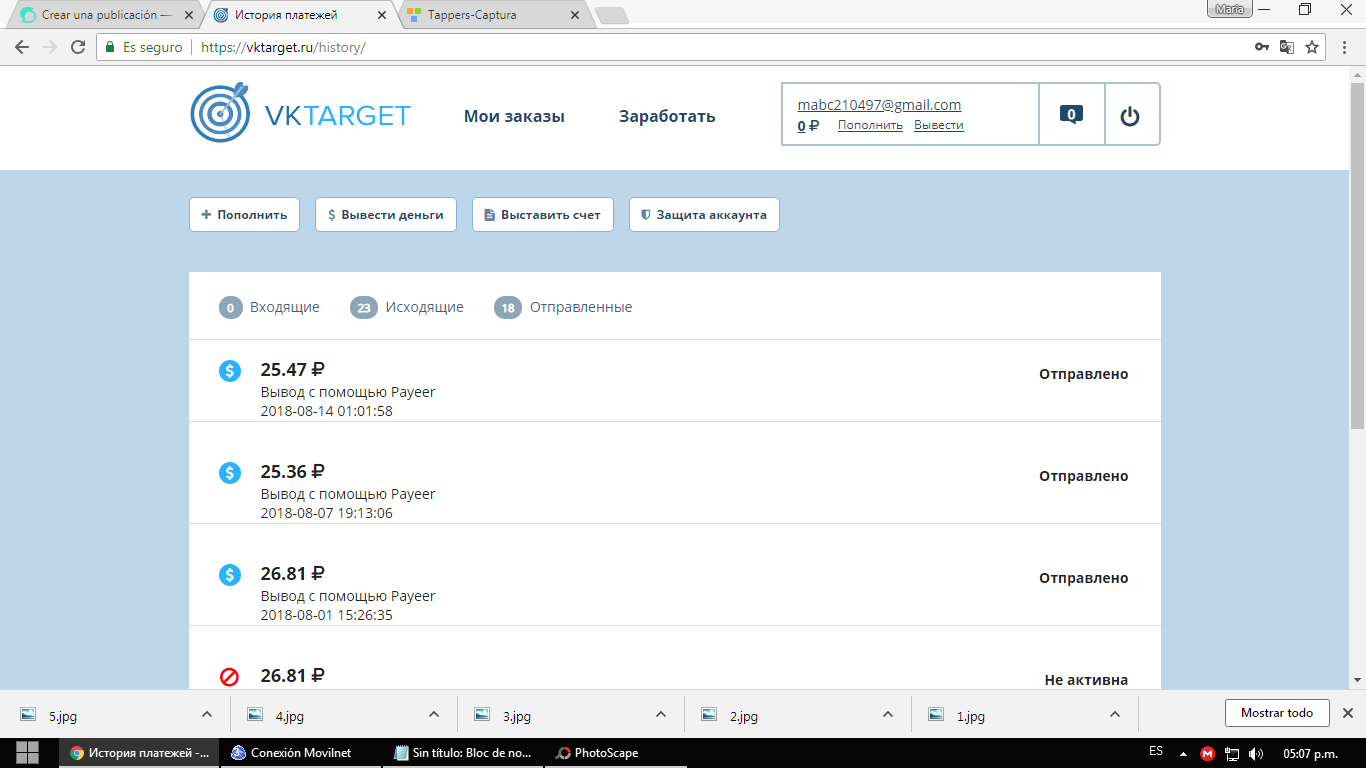
Task: Open the messages chat bubble icon
Action: (1071, 114)
